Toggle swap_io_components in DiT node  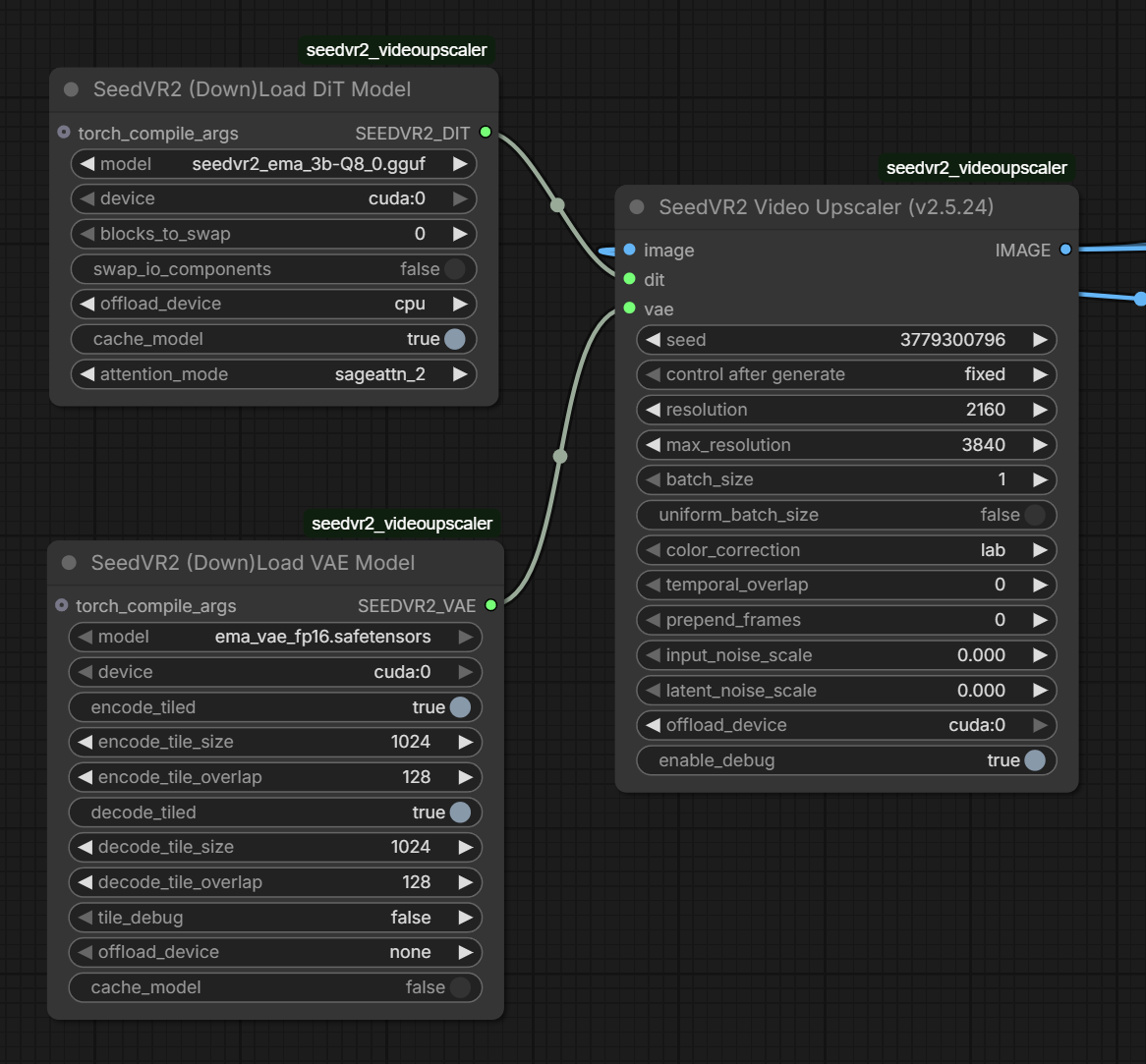(274, 269)
